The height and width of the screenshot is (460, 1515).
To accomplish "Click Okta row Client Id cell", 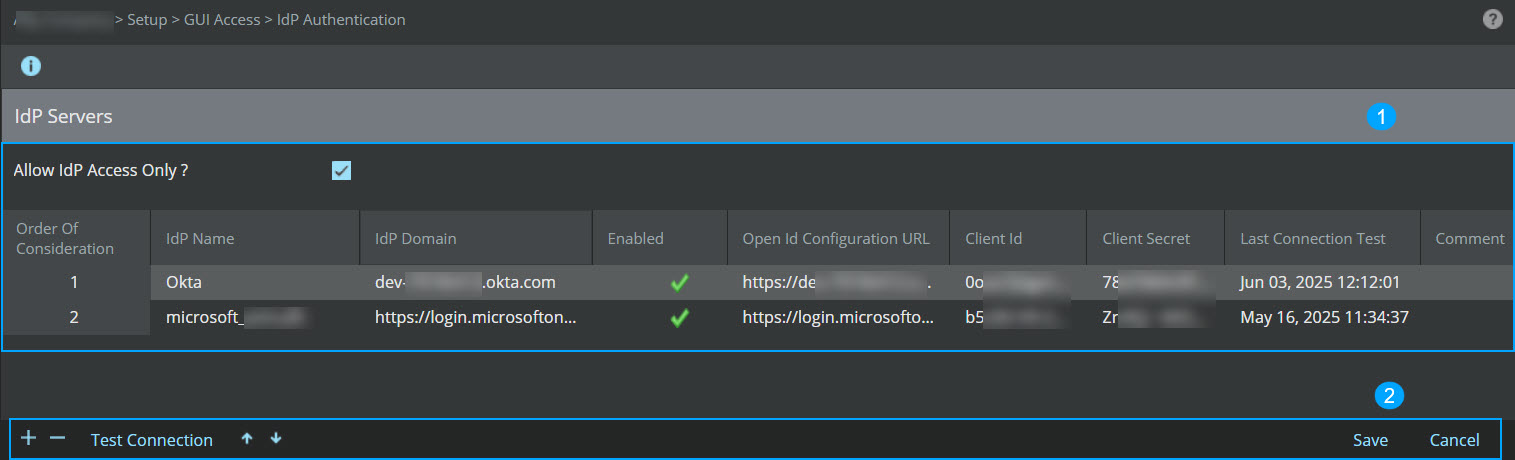I will (1018, 283).
